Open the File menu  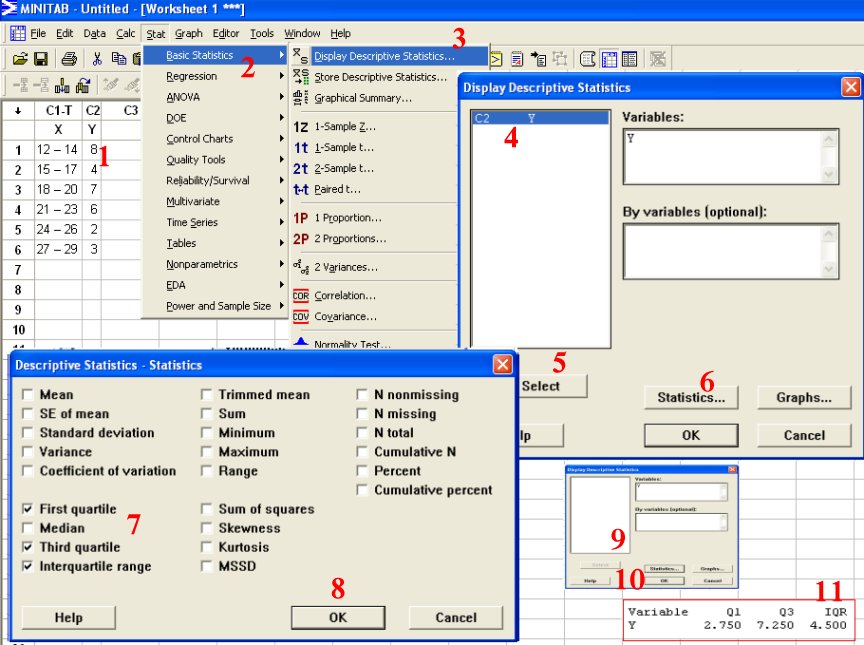tap(38, 34)
